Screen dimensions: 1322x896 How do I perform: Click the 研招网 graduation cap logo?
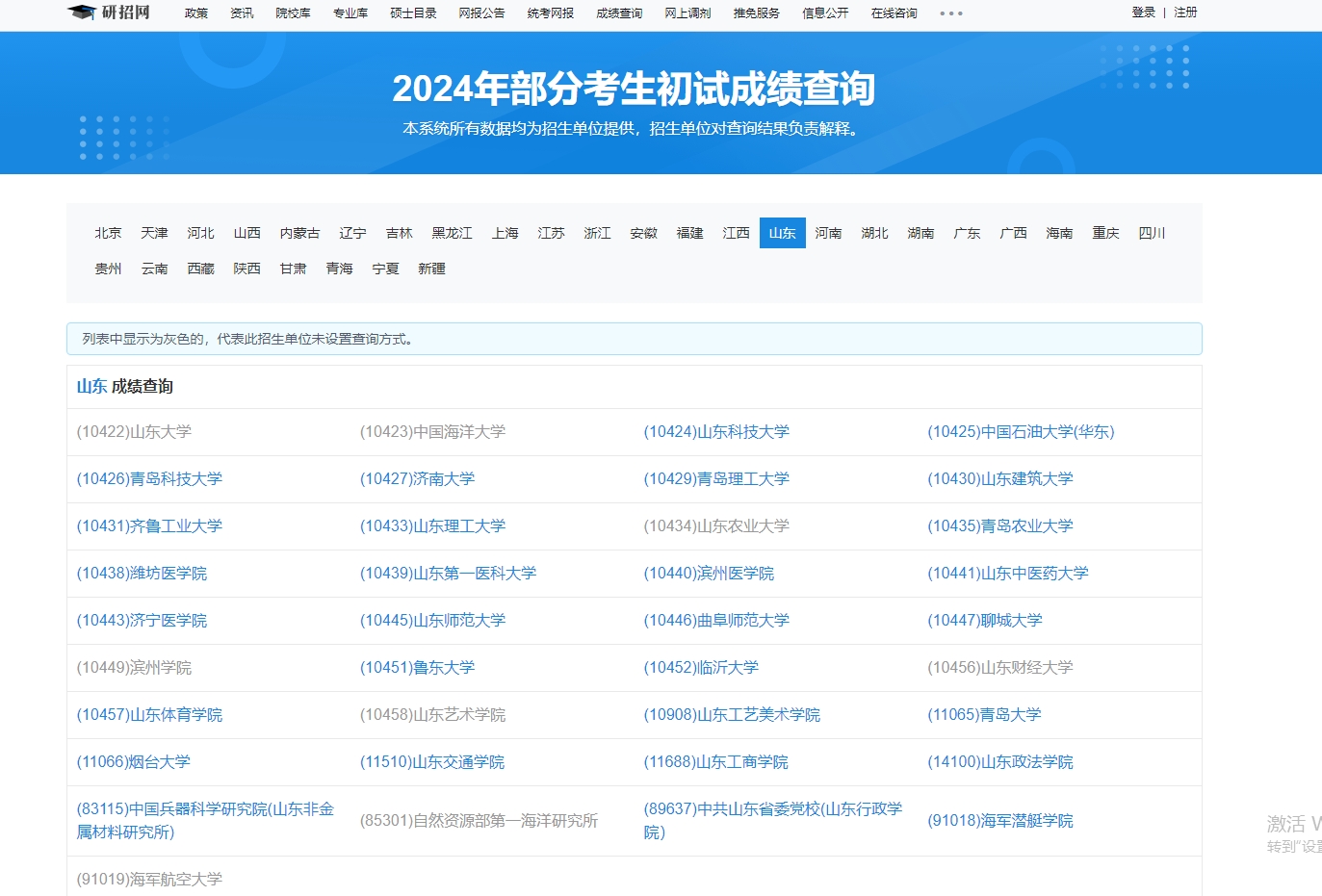point(109,13)
